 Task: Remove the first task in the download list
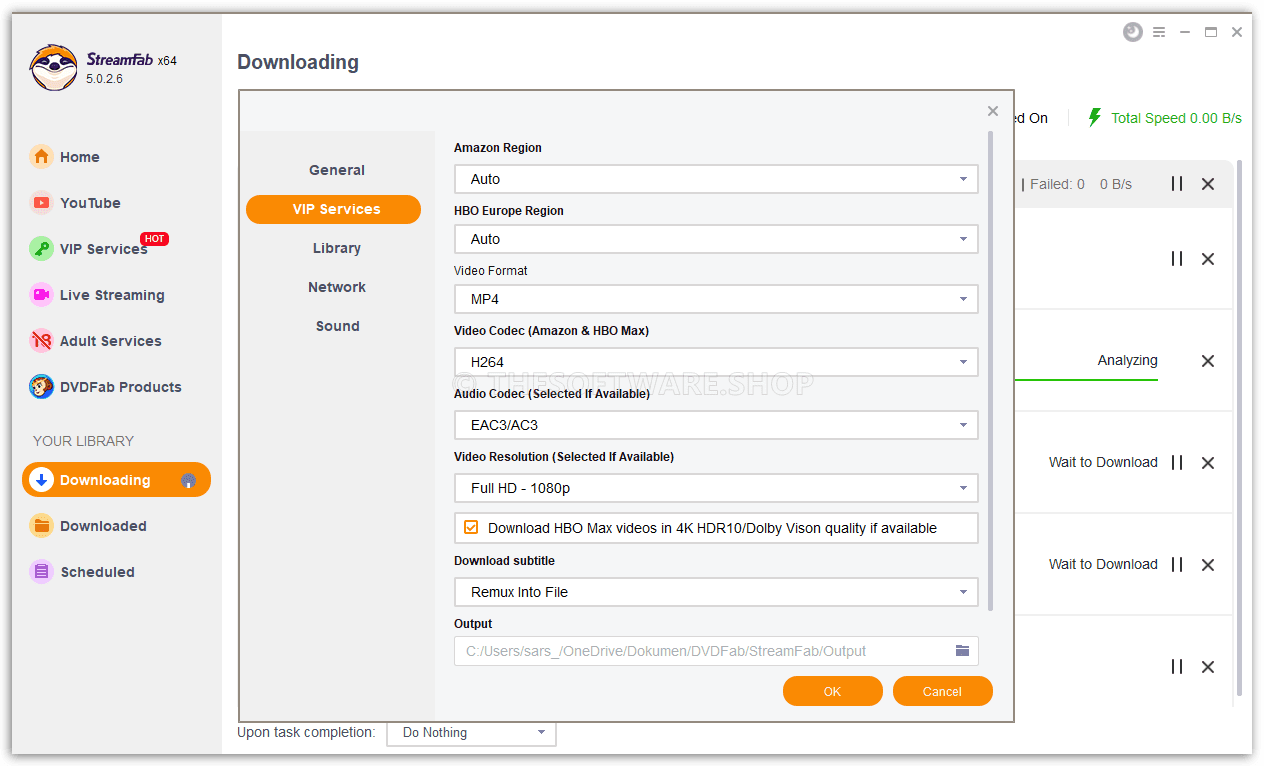point(1208,259)
